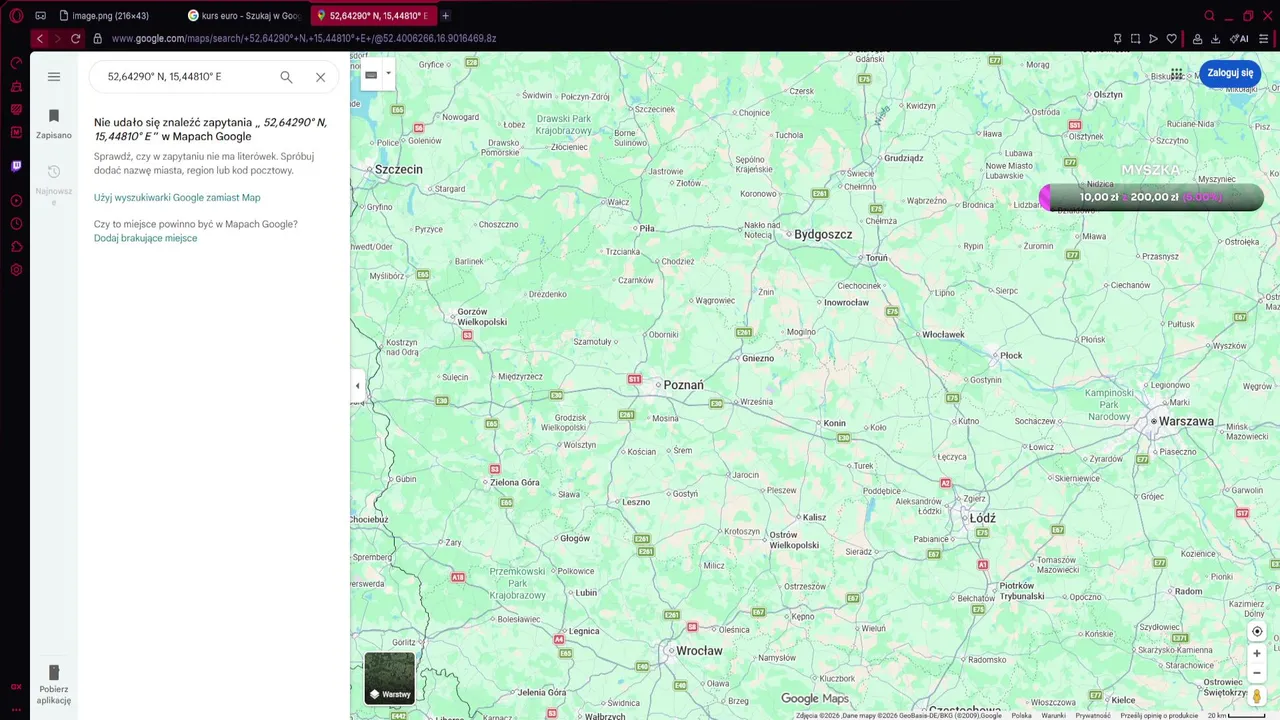This screenshot has width=1280, height=720.
Task: Click the Warunki footer link
Action: click(x=1053, y=715)
